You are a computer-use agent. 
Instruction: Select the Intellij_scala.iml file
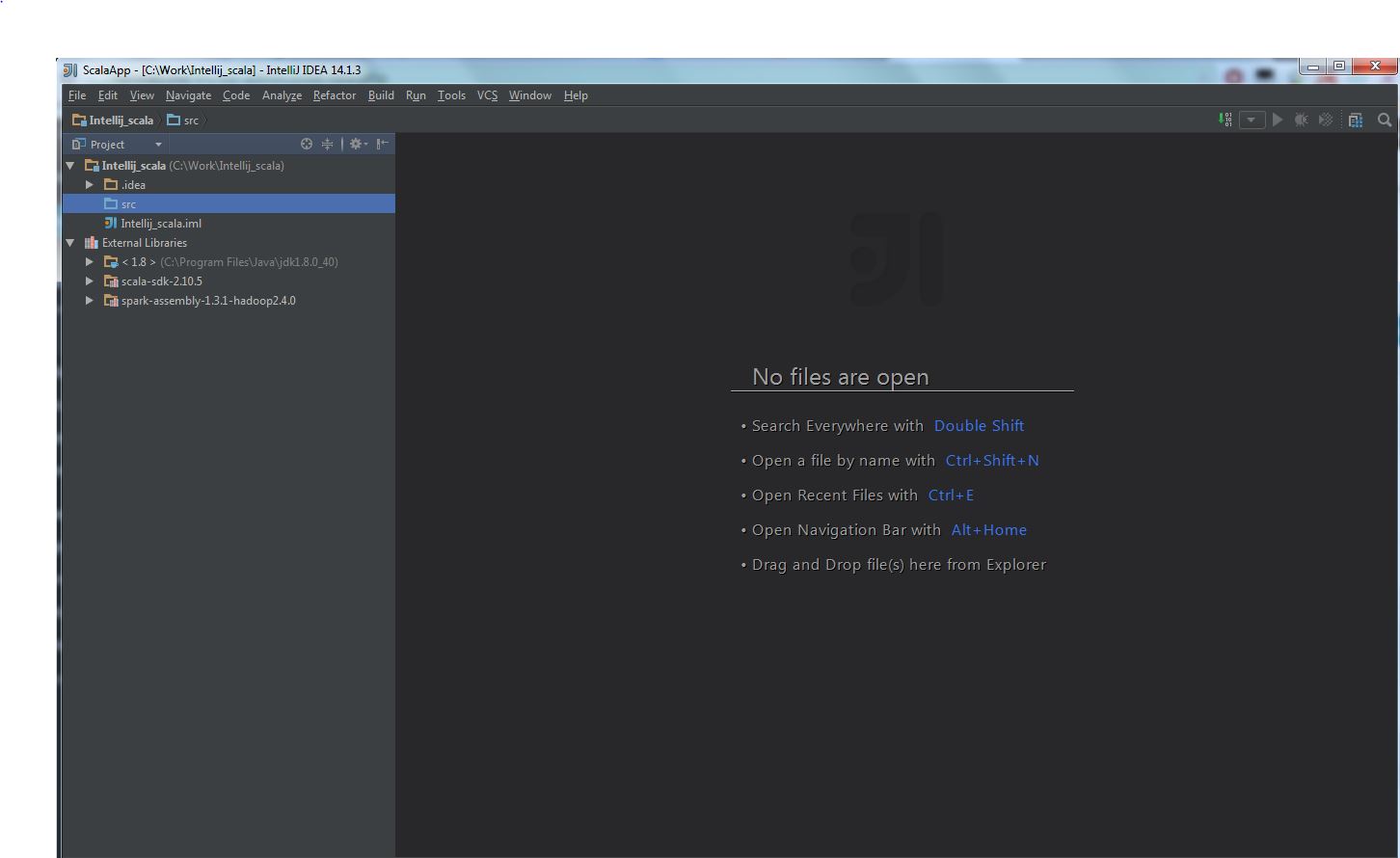[161, 224]
